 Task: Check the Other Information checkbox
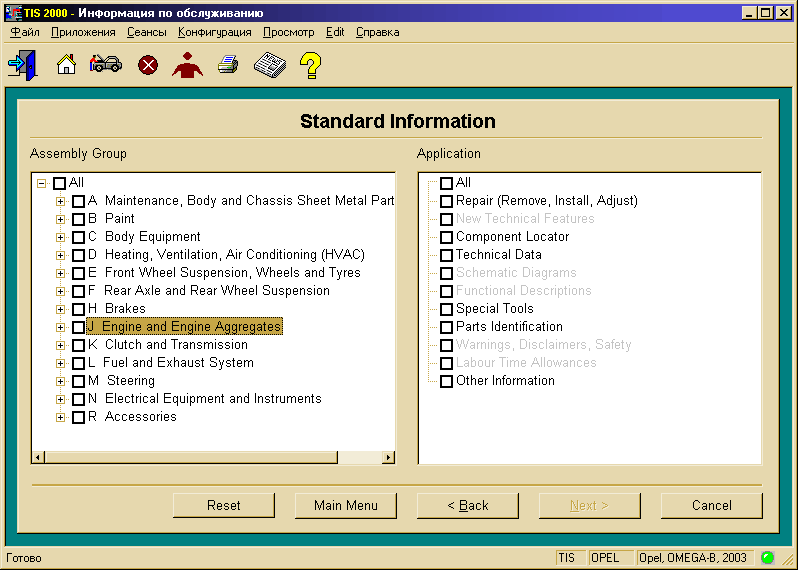click(446, 381)
